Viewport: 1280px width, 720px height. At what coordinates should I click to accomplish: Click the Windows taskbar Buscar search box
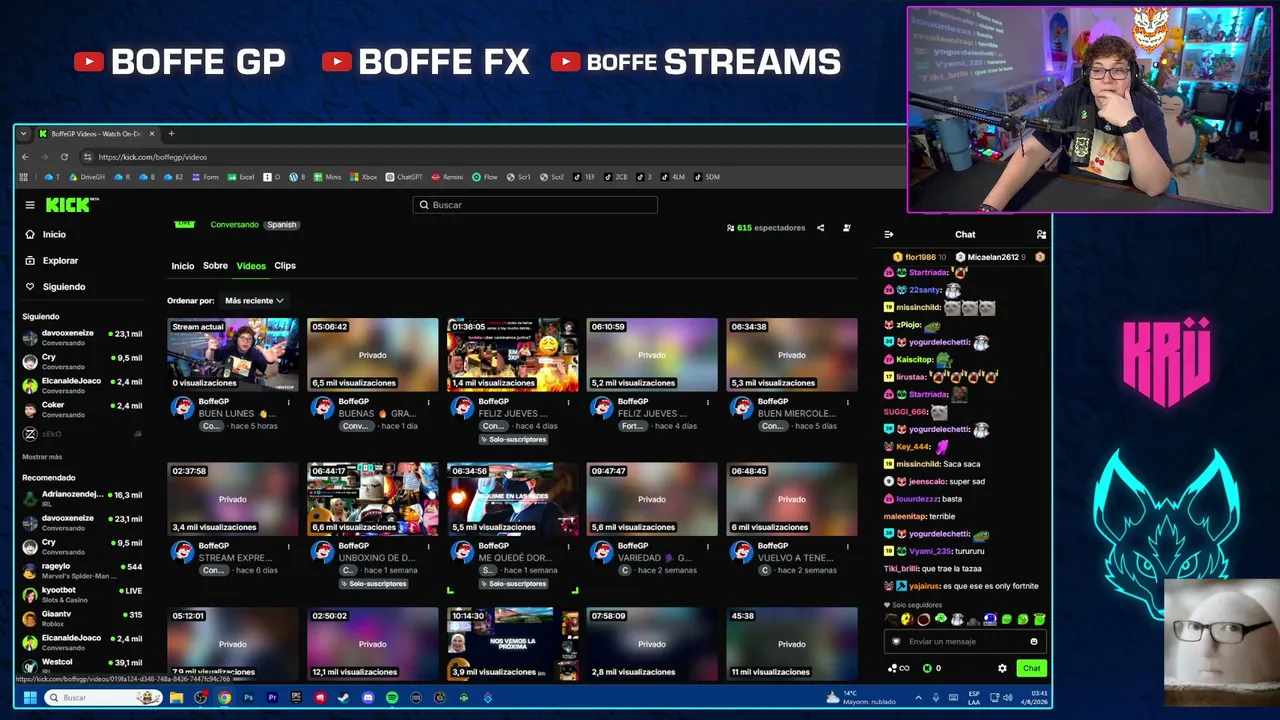102,697
